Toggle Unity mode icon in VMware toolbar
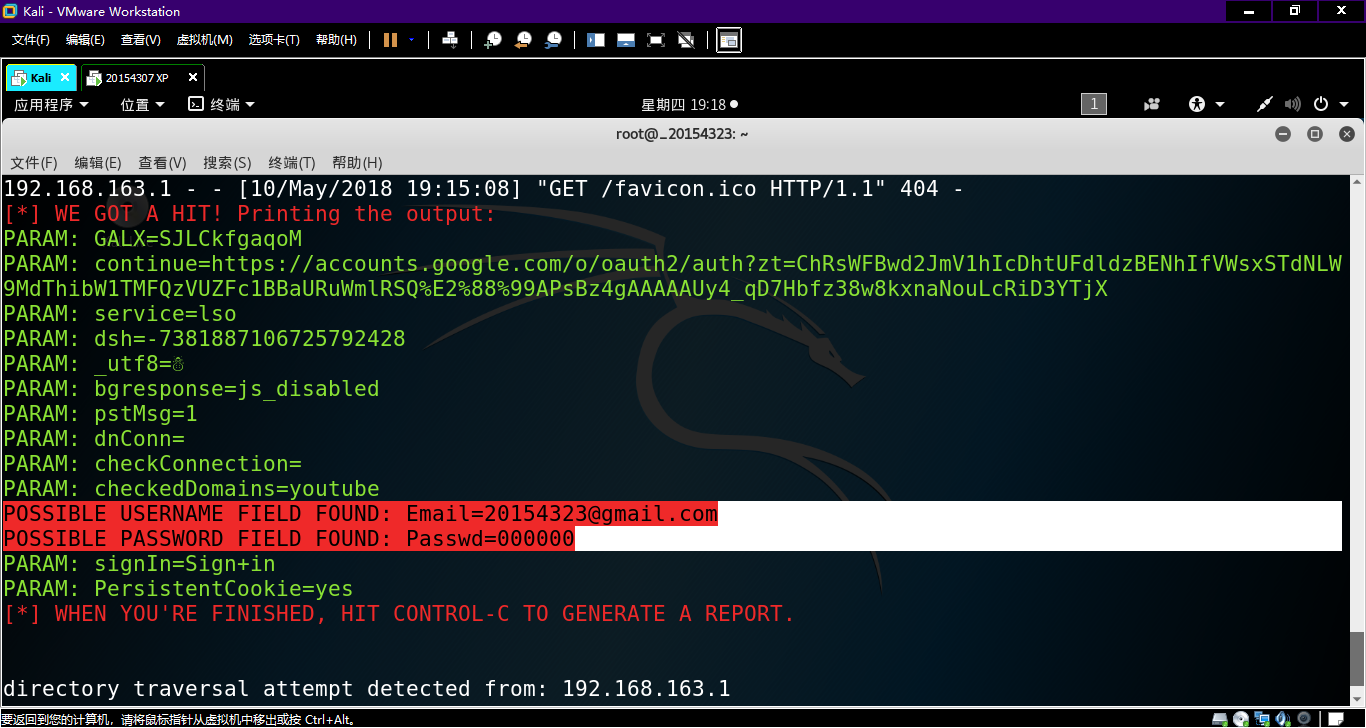Viewport: 1366px width, 728px height. (x=686, y=40)
